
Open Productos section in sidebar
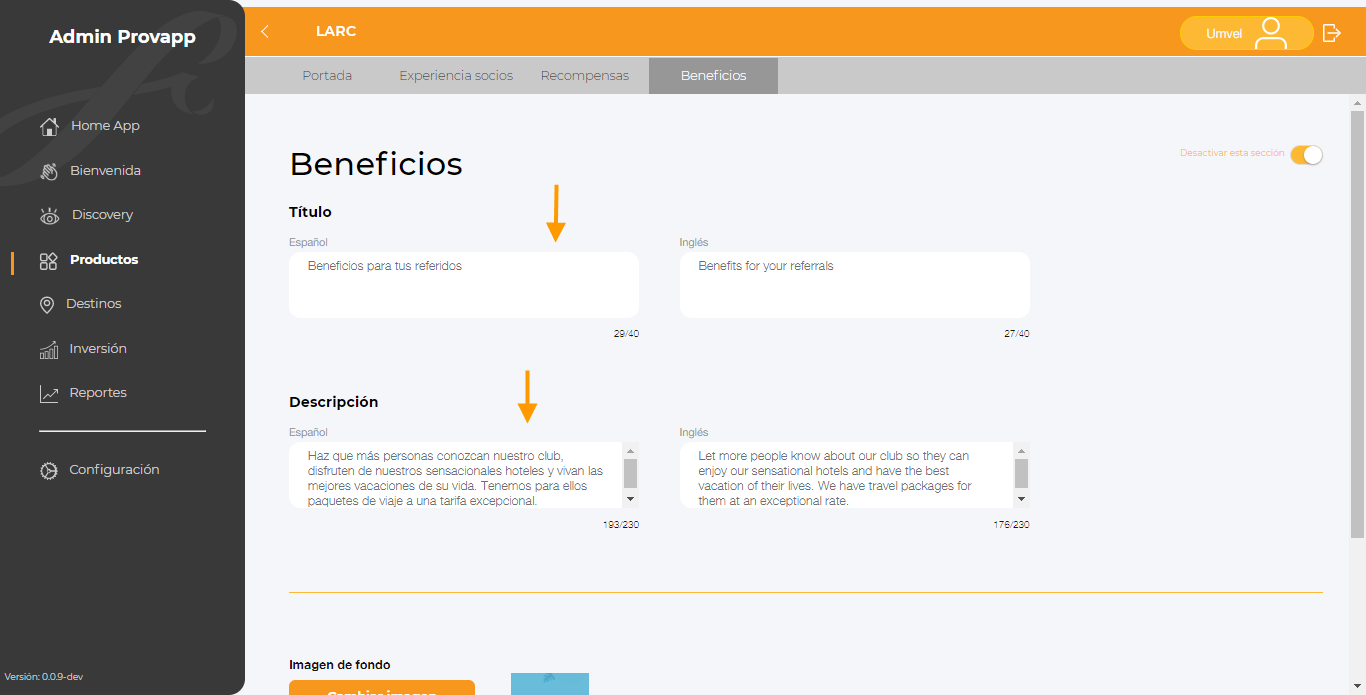click(x=104, y=260)
